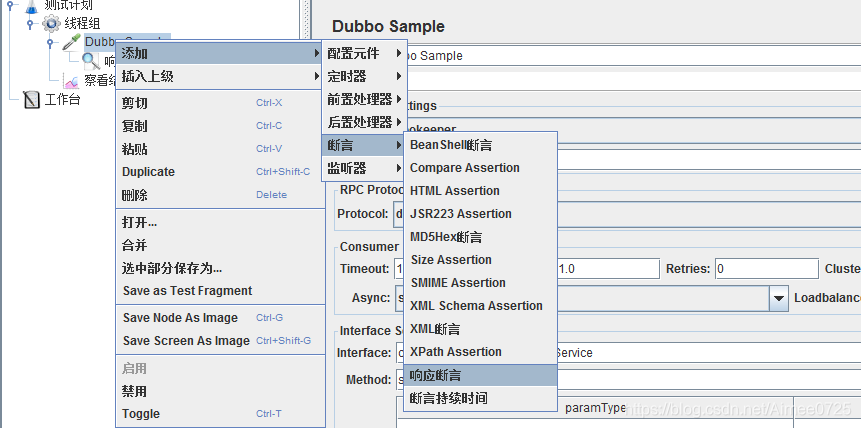The height and width of the screenshot is (428, 861).
Task: Choose 选中部分保存为... menu entry
Action: 220,268
